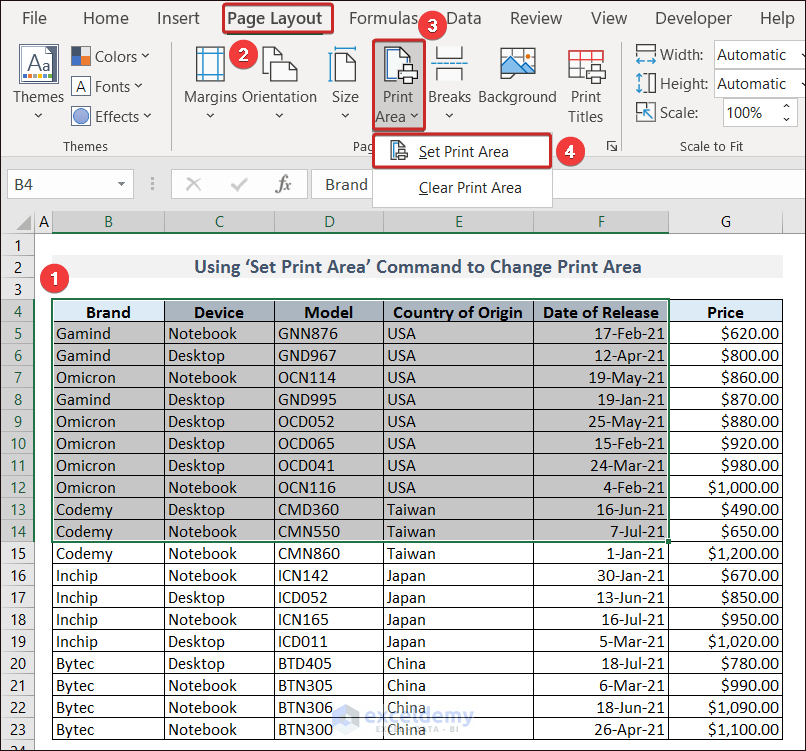806x751 pixels.
Task: Choose Set Print Area from menu
Action: pos(462,152)
